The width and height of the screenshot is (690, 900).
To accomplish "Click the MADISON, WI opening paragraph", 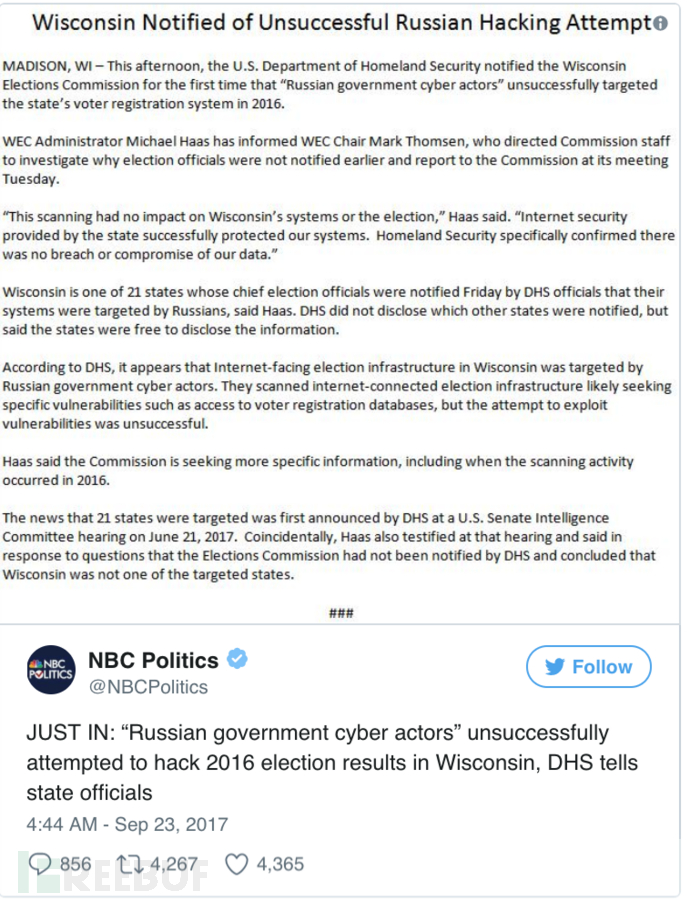I will pyautogui.click(x=330, y=85).
